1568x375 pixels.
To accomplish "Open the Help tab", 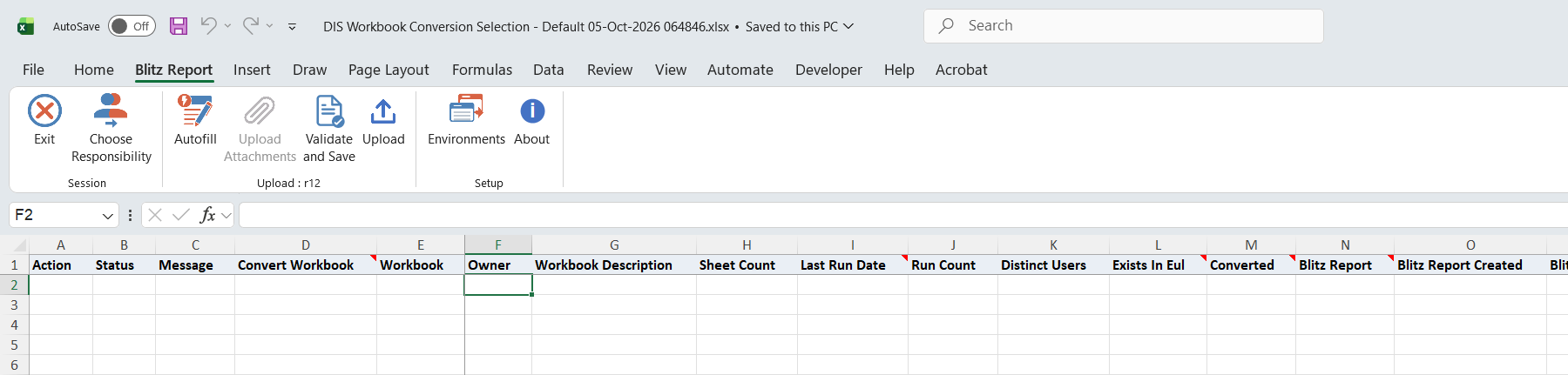I will coord(899,70).
